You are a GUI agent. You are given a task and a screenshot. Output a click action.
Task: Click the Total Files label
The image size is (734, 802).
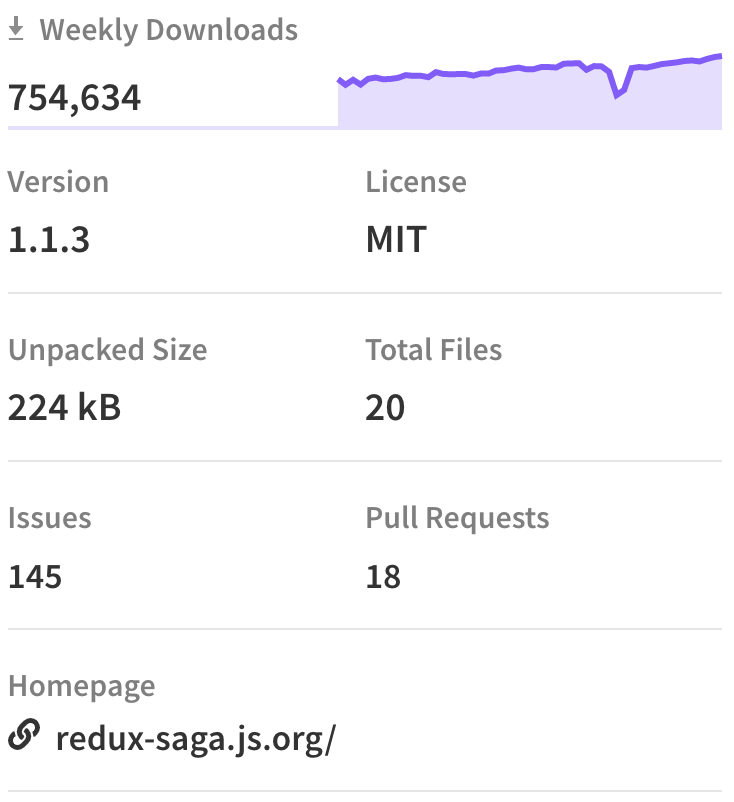434,350
